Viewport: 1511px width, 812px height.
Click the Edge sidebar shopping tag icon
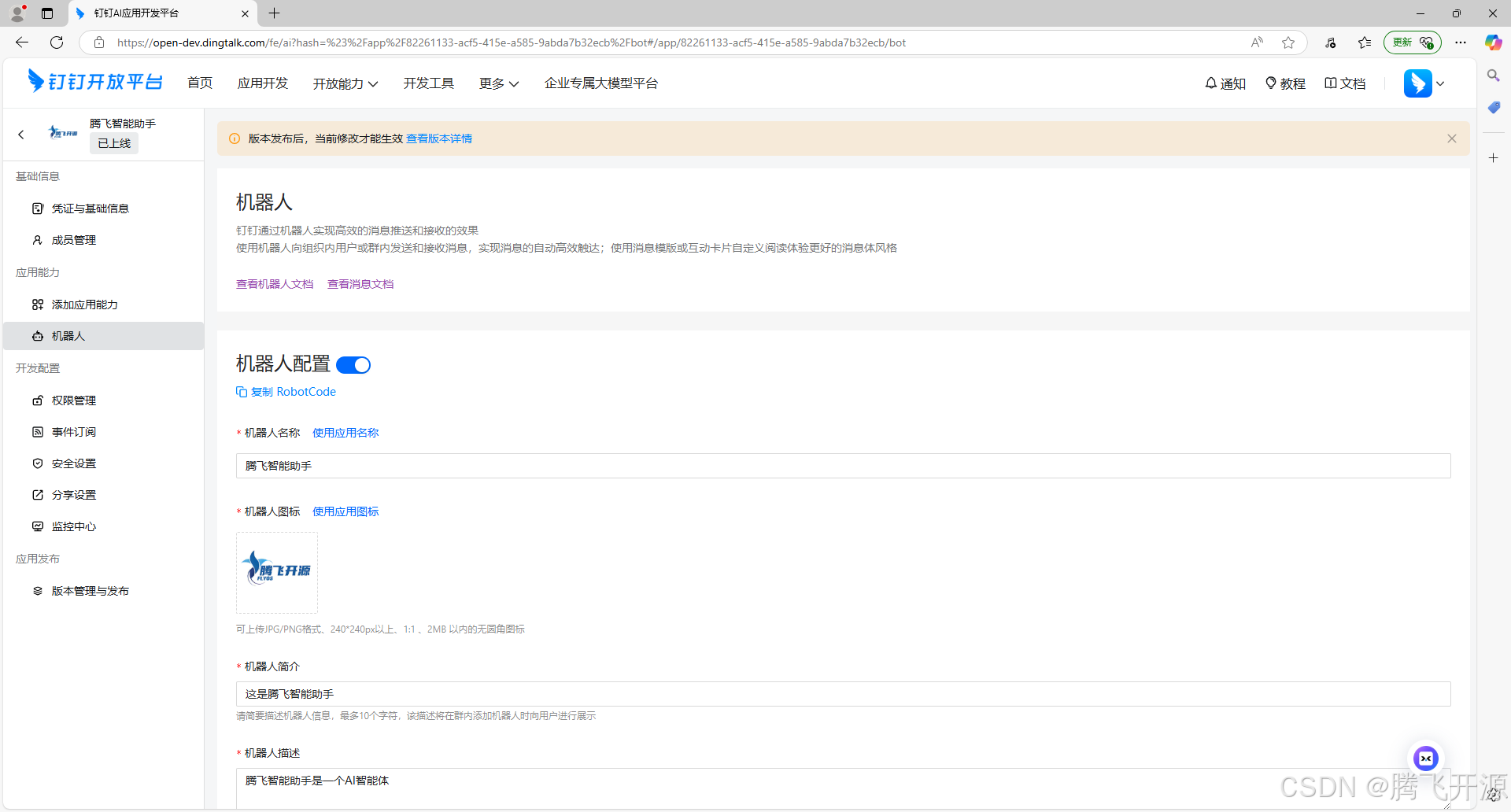[1493, 108]
